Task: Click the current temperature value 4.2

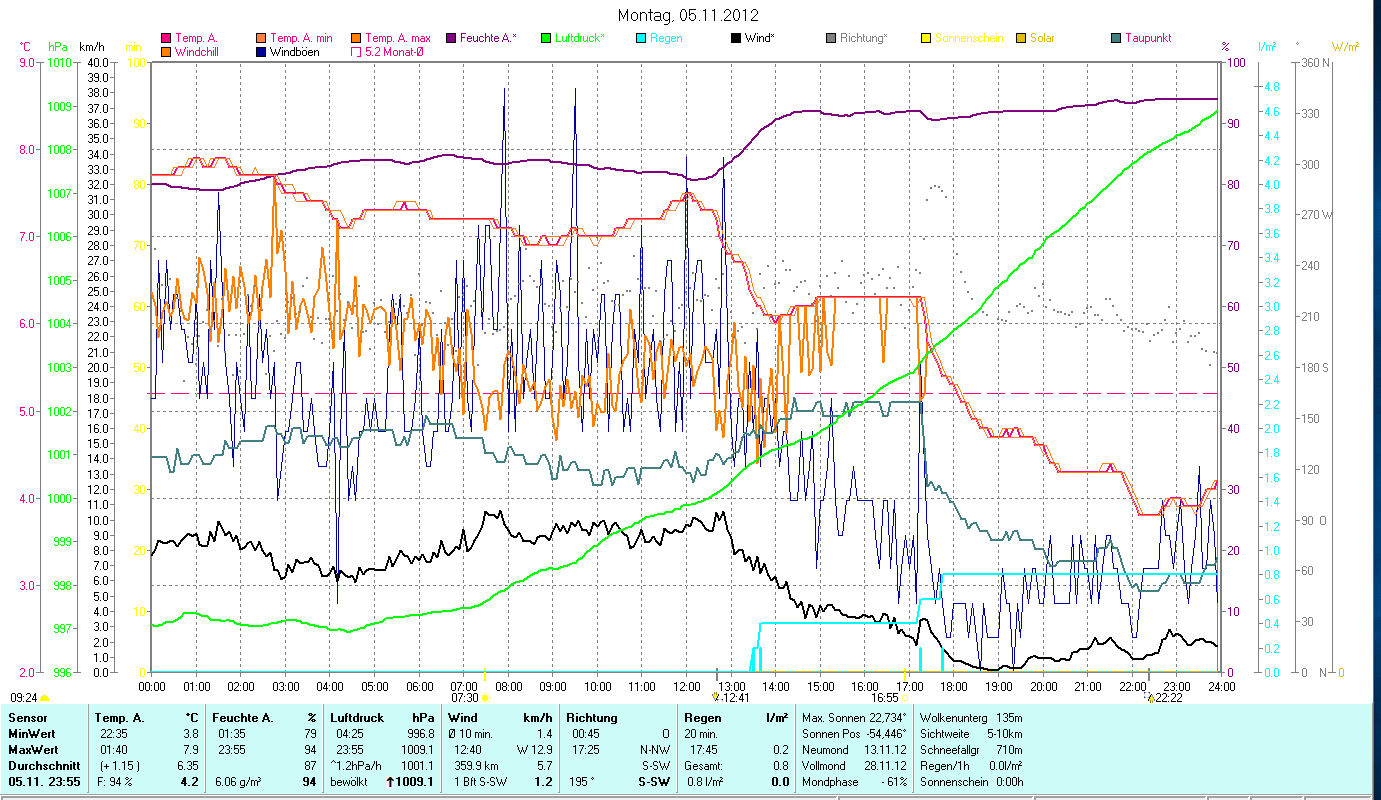Action: [190, 782]
